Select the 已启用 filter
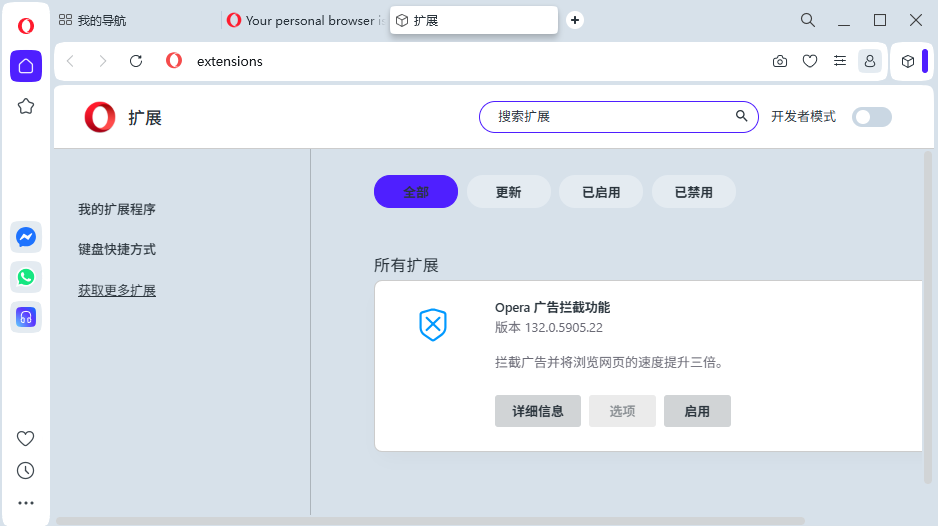The width and height of the screenshot is (938, 526). (601, 191)
